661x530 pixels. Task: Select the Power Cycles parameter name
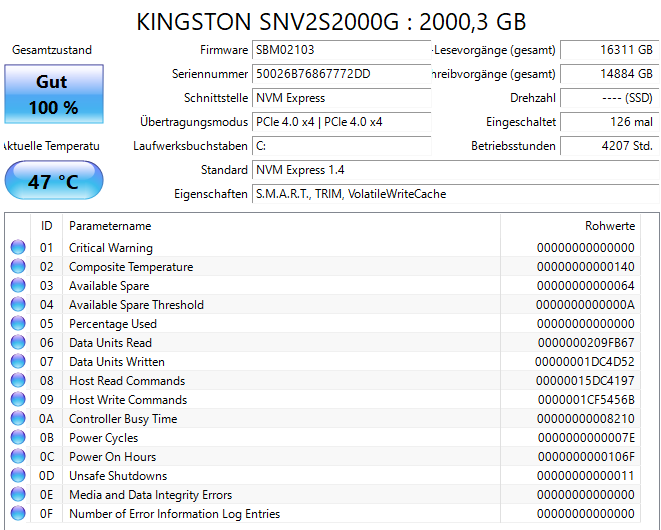point(104,438)
